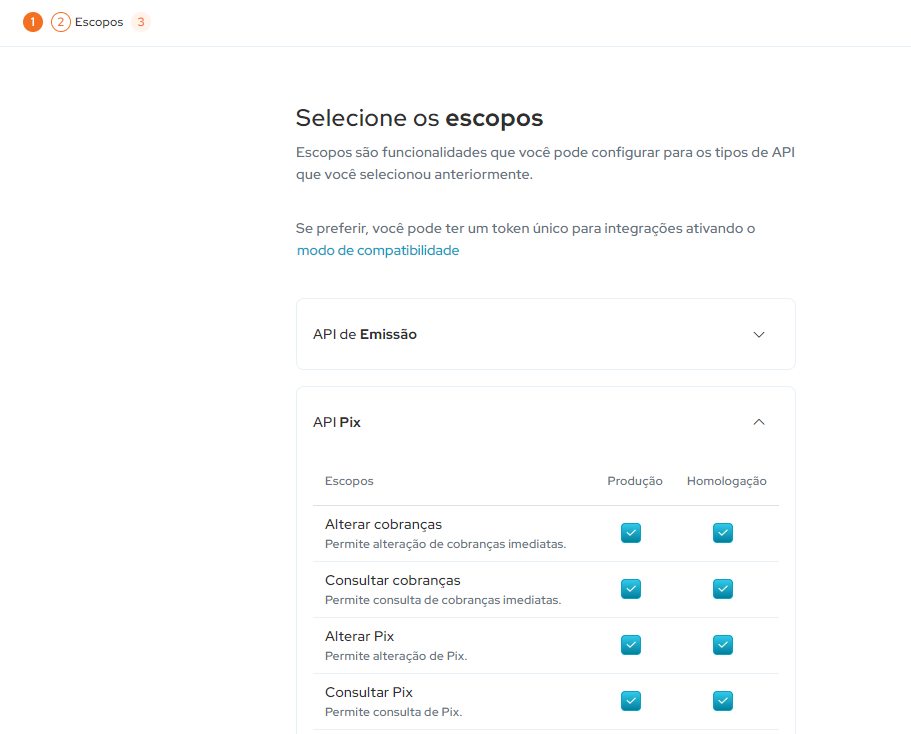911x734 pixels.
Task: Click step 1 circle in stepper
Action: [33, 22]
